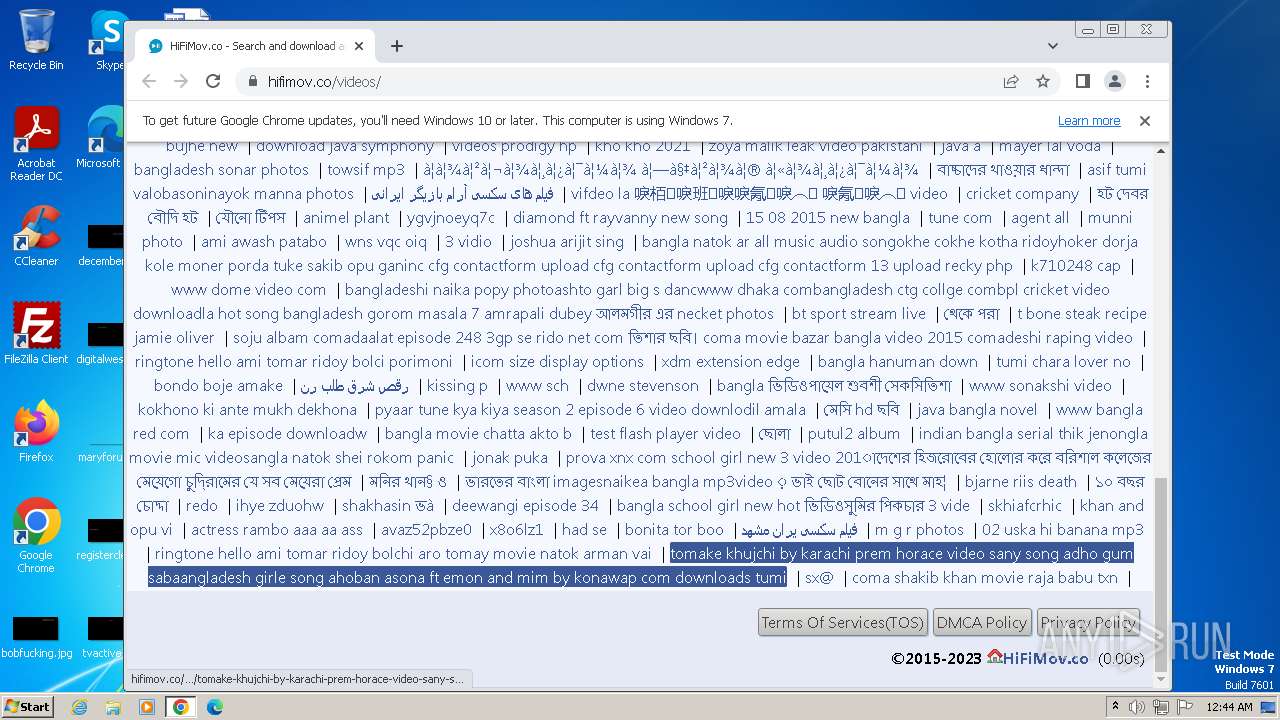Open 'bangladesh sonar photos' link
This screenshot has width=1280, height=720.
point(221,169)
